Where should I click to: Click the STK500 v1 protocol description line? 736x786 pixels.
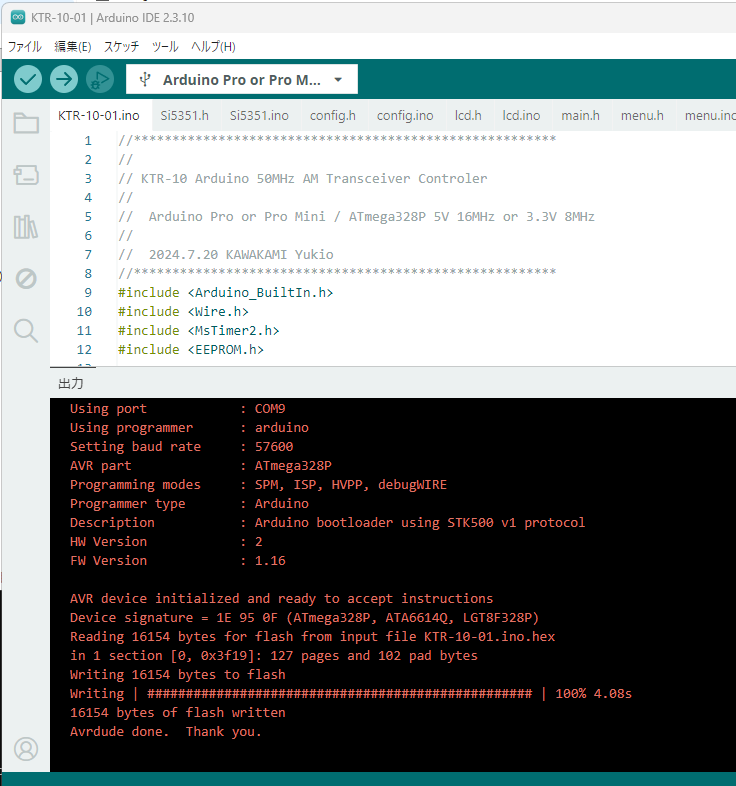pos(327,523)
